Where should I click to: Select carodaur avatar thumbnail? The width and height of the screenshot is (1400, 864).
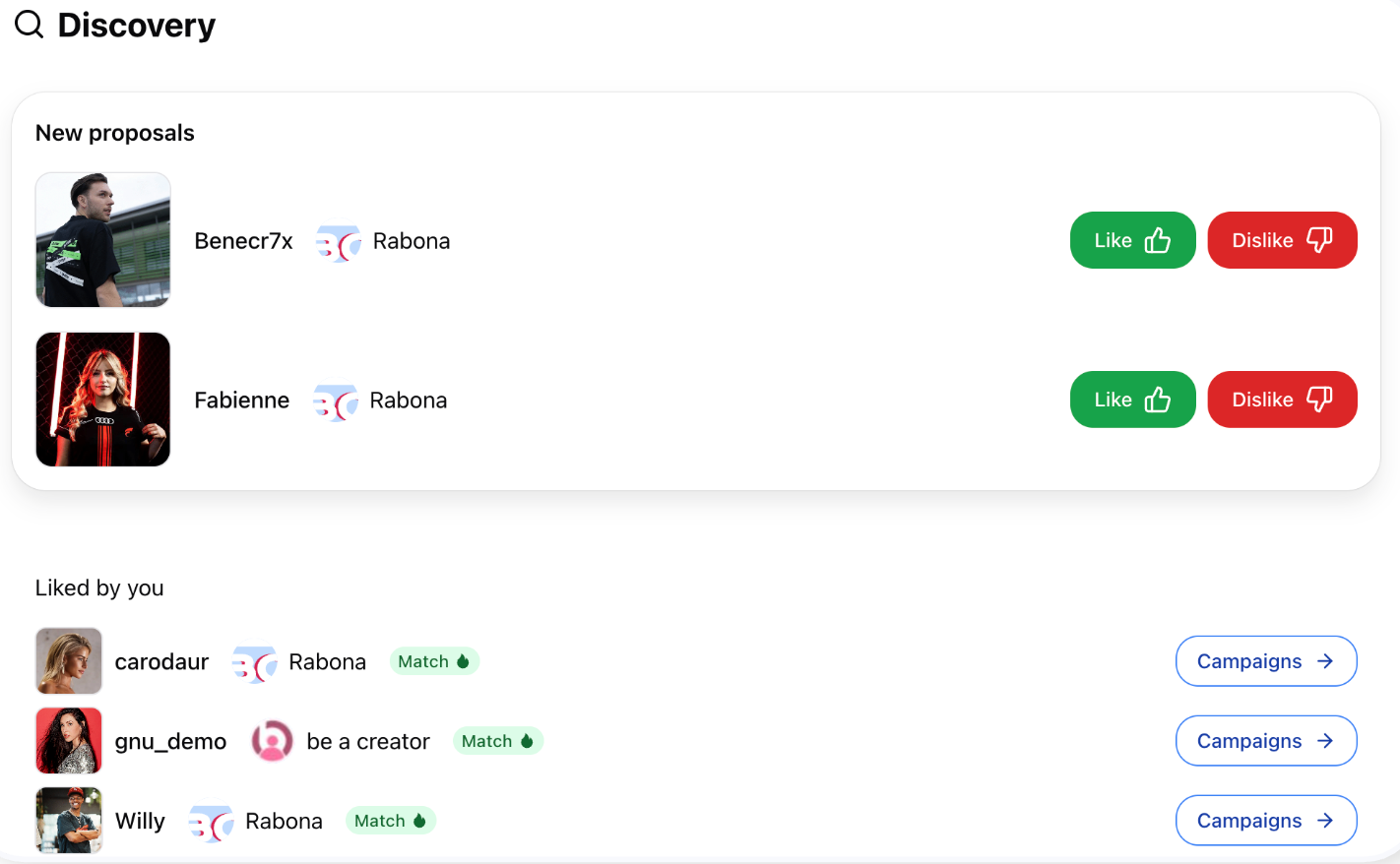pos(69,661)
